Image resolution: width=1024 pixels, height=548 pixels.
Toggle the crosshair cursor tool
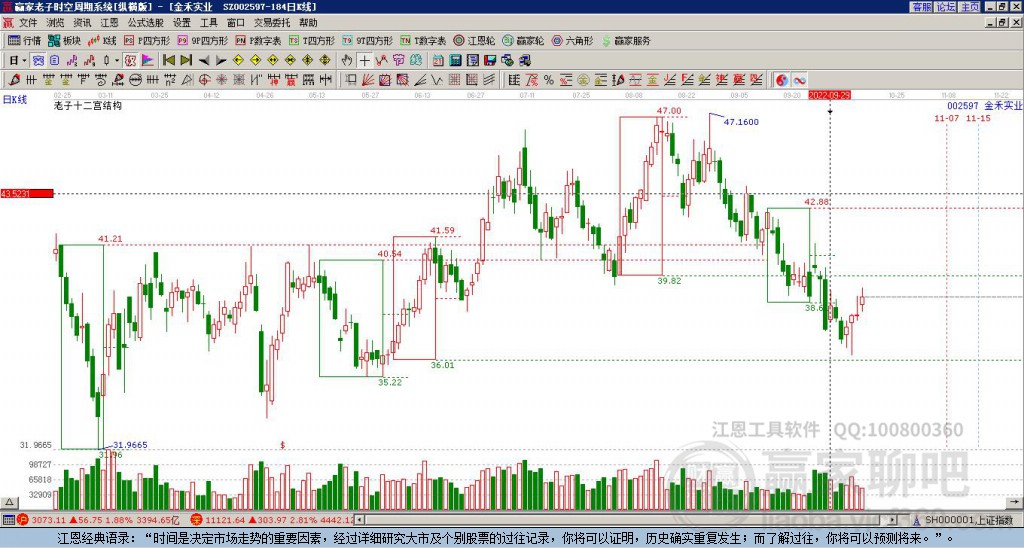pyautogui.click(x=364, y=61)
